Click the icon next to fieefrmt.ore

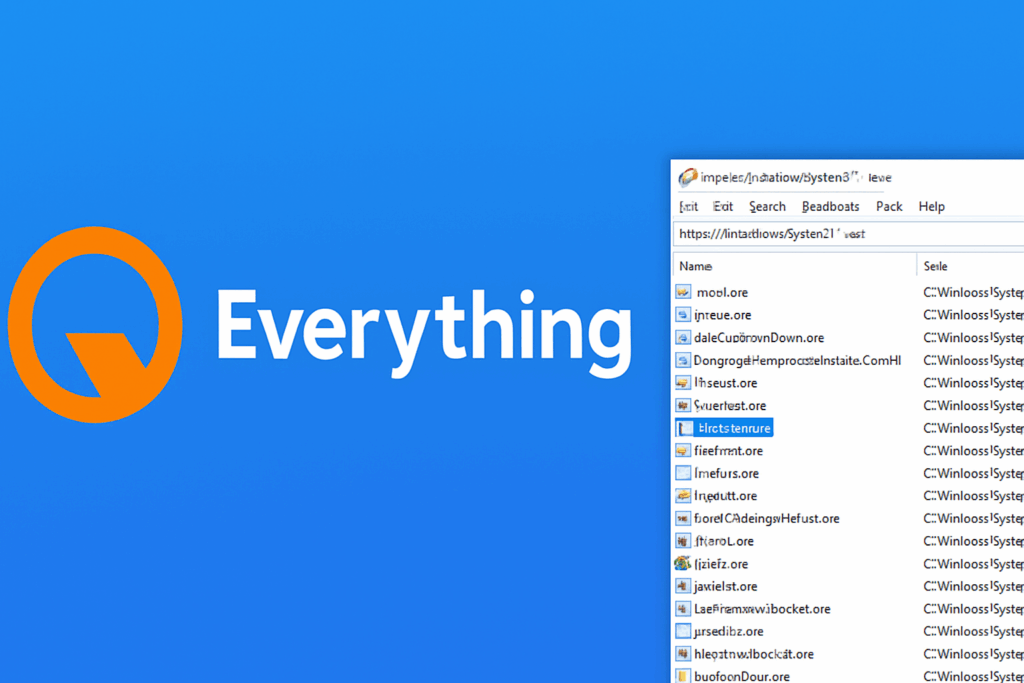point(684,450)
